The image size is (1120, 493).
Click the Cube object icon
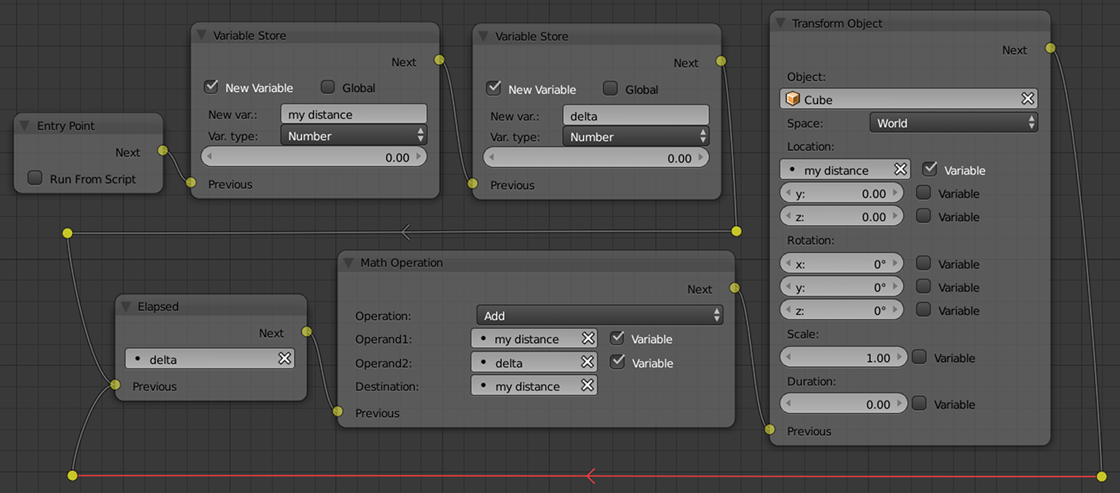coord(792,99)
